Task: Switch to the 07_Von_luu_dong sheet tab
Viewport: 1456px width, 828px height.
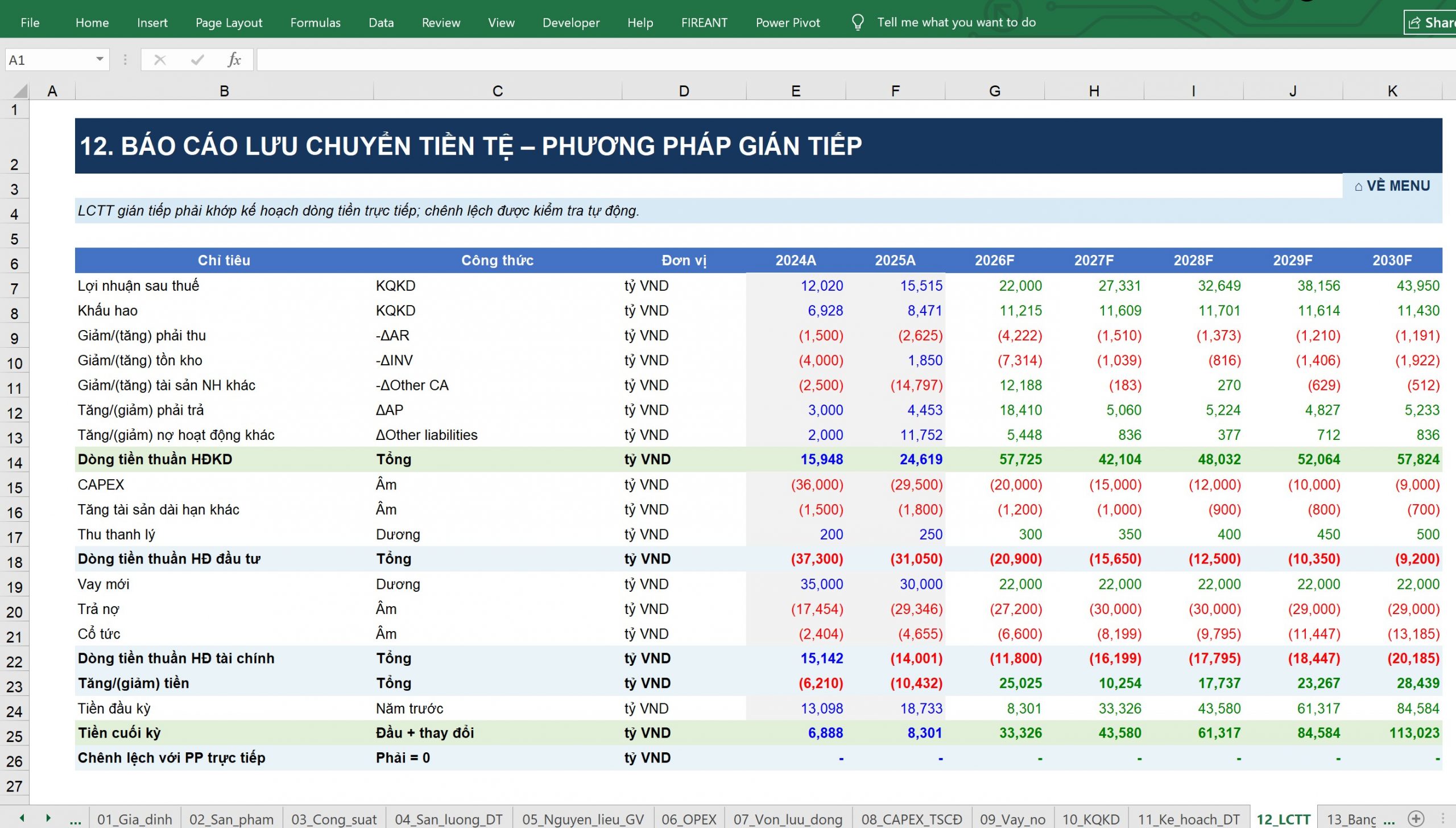Action: [x=787, y=819]
